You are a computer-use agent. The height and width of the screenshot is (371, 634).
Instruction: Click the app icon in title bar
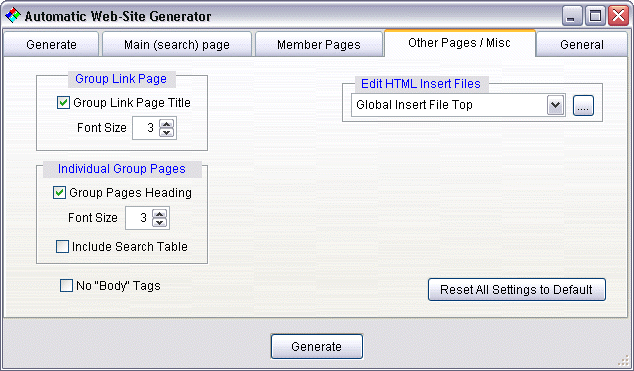coord(13,15)
